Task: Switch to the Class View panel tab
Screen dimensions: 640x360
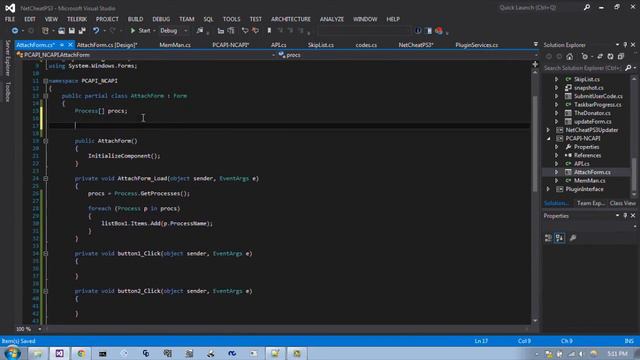Action: 622,203
